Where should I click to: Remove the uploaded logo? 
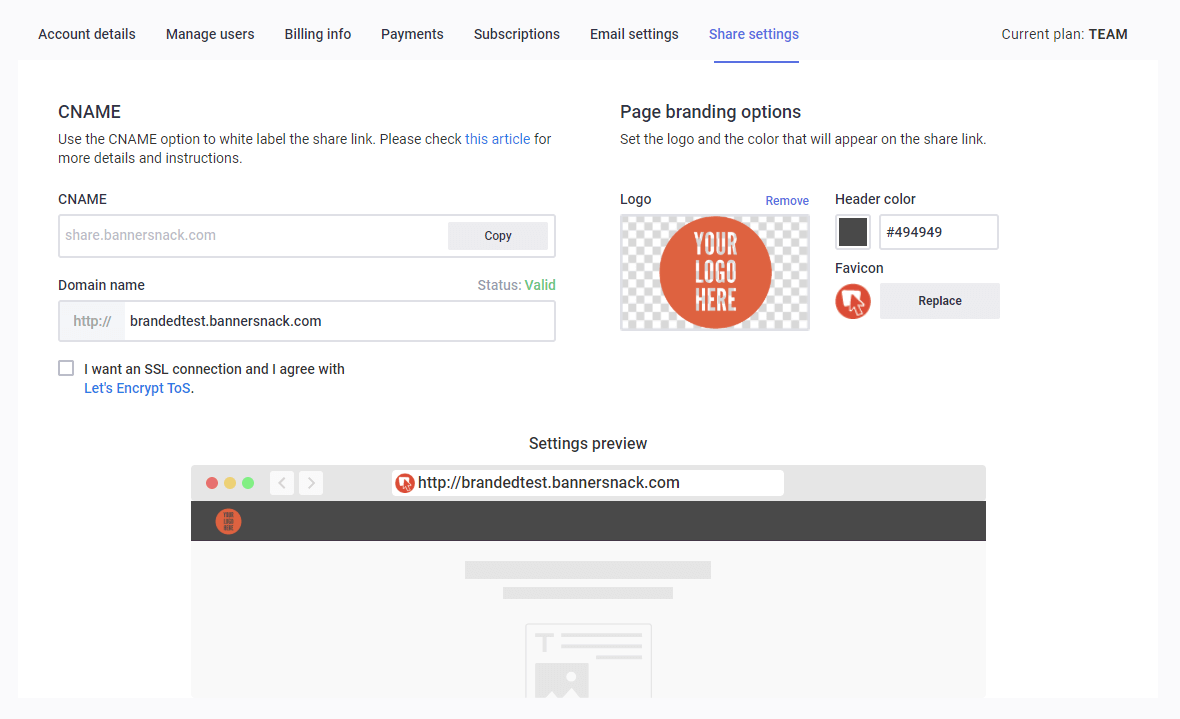point(786,201)
